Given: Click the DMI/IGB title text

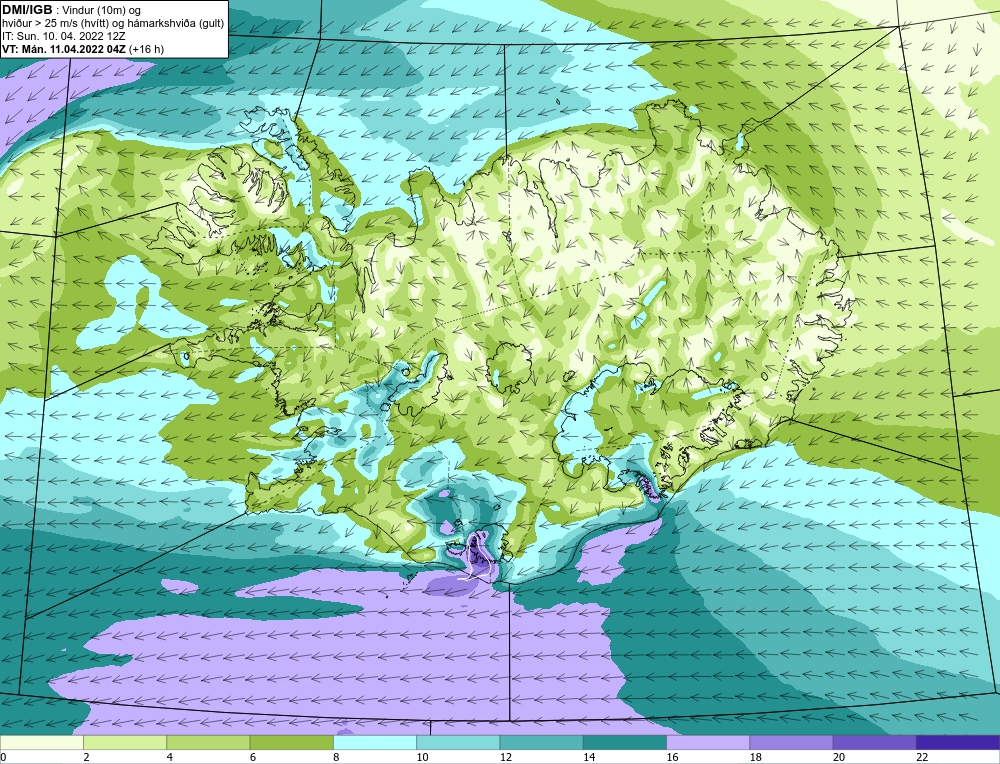Looking at the screenshot, I should pyautogui.click(x=27, y=10).
